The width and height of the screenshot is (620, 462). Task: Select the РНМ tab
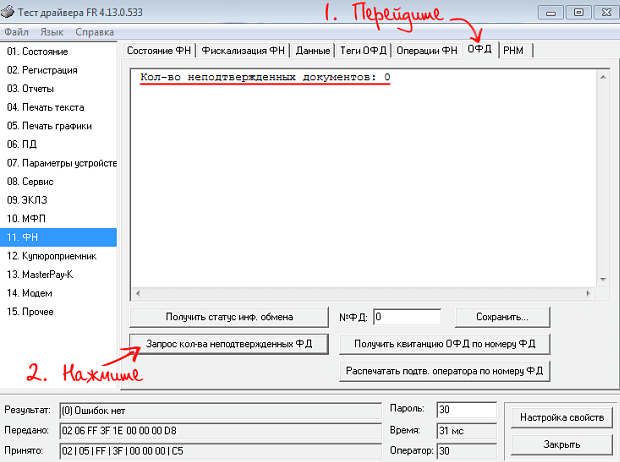click(516, 50)
